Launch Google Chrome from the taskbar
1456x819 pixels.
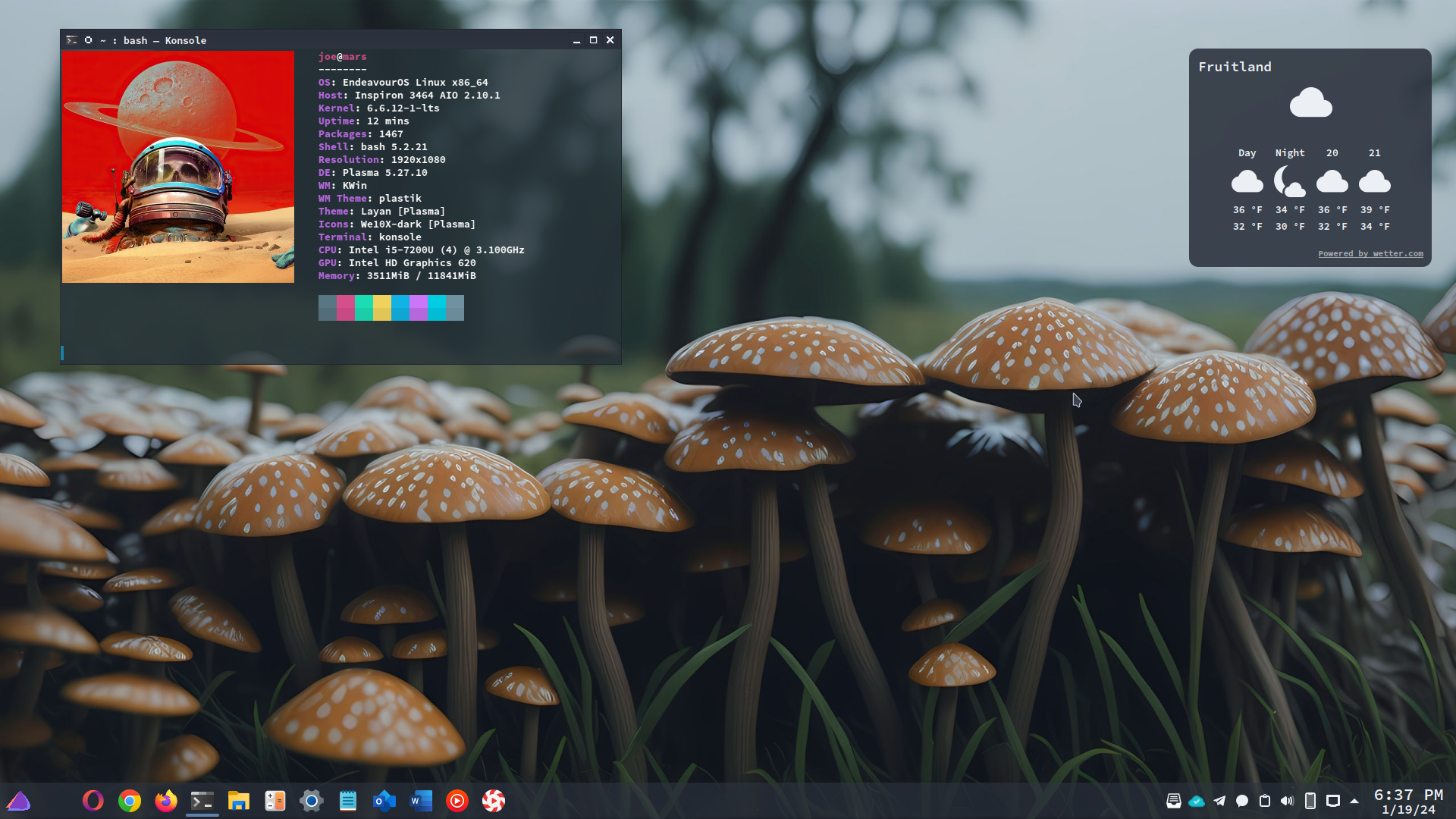click(x=130, y=801)
